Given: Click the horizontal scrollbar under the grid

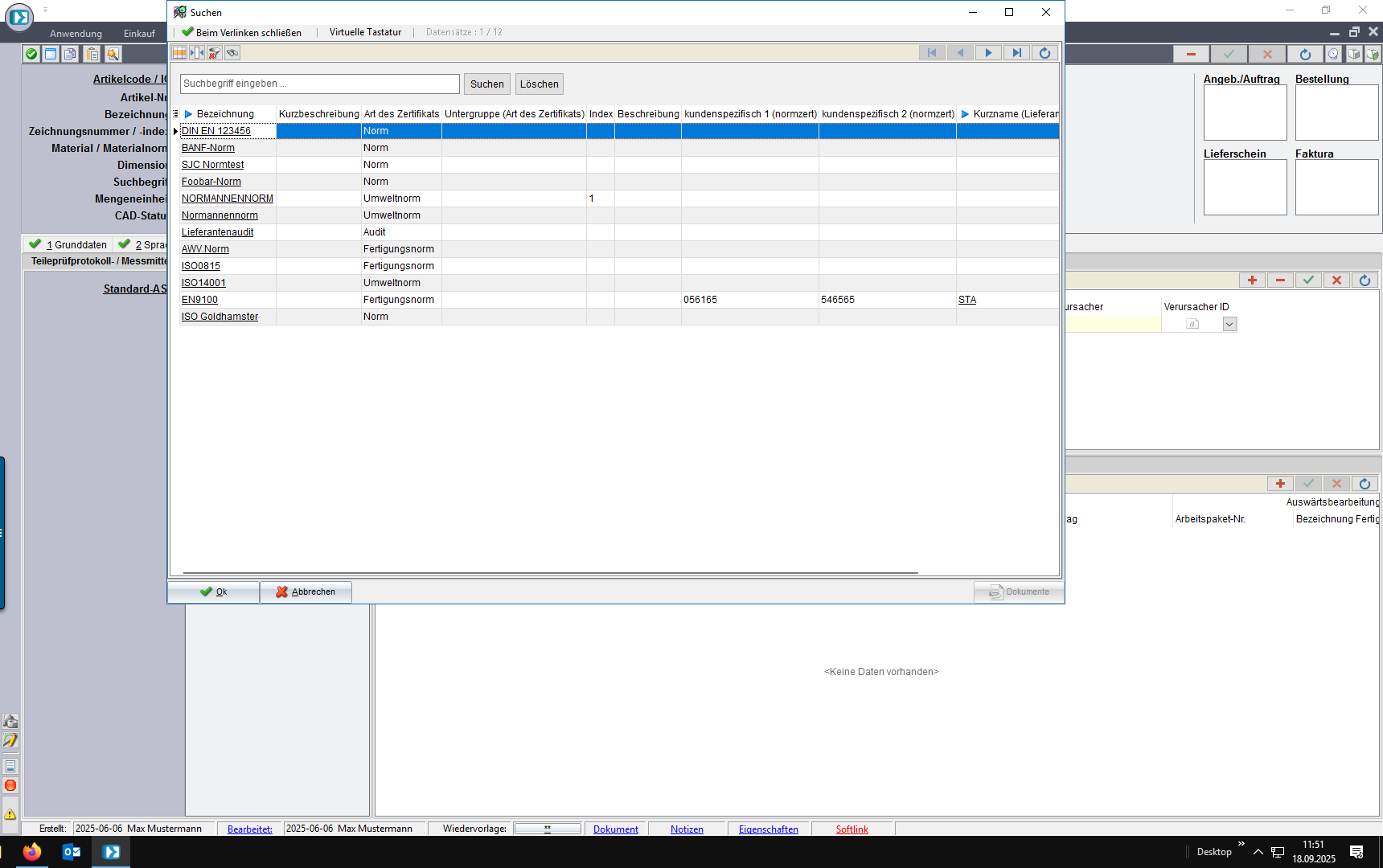Looking at the screenshot, I should [550, 573].
